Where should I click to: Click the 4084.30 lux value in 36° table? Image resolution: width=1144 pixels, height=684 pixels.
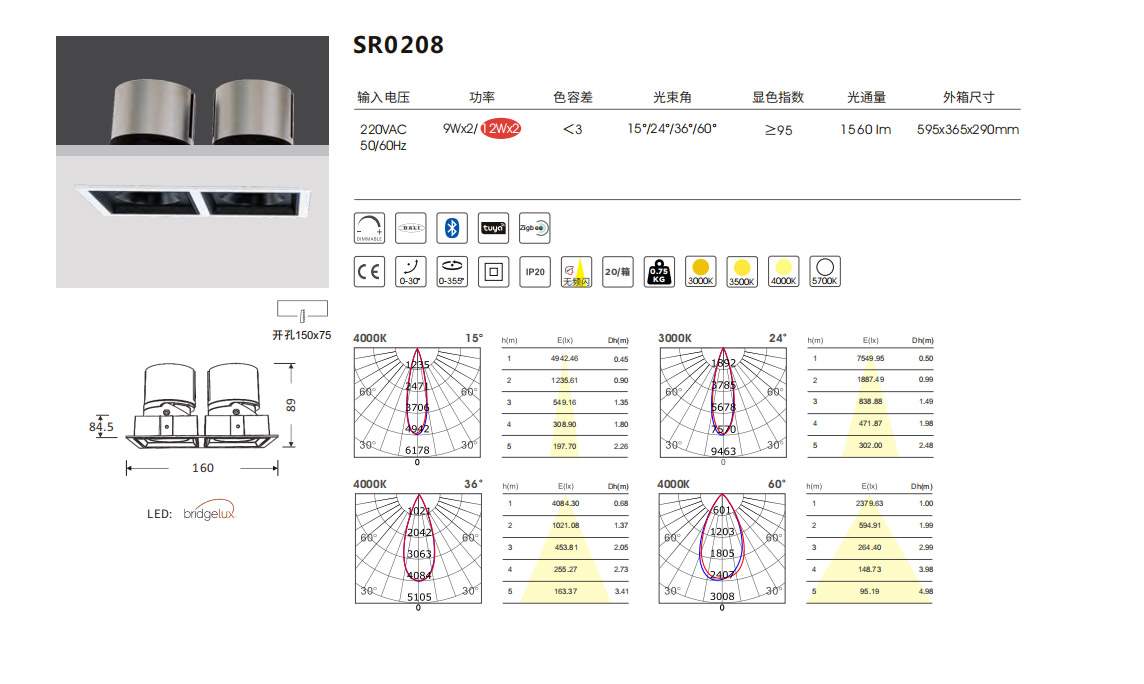565,503
